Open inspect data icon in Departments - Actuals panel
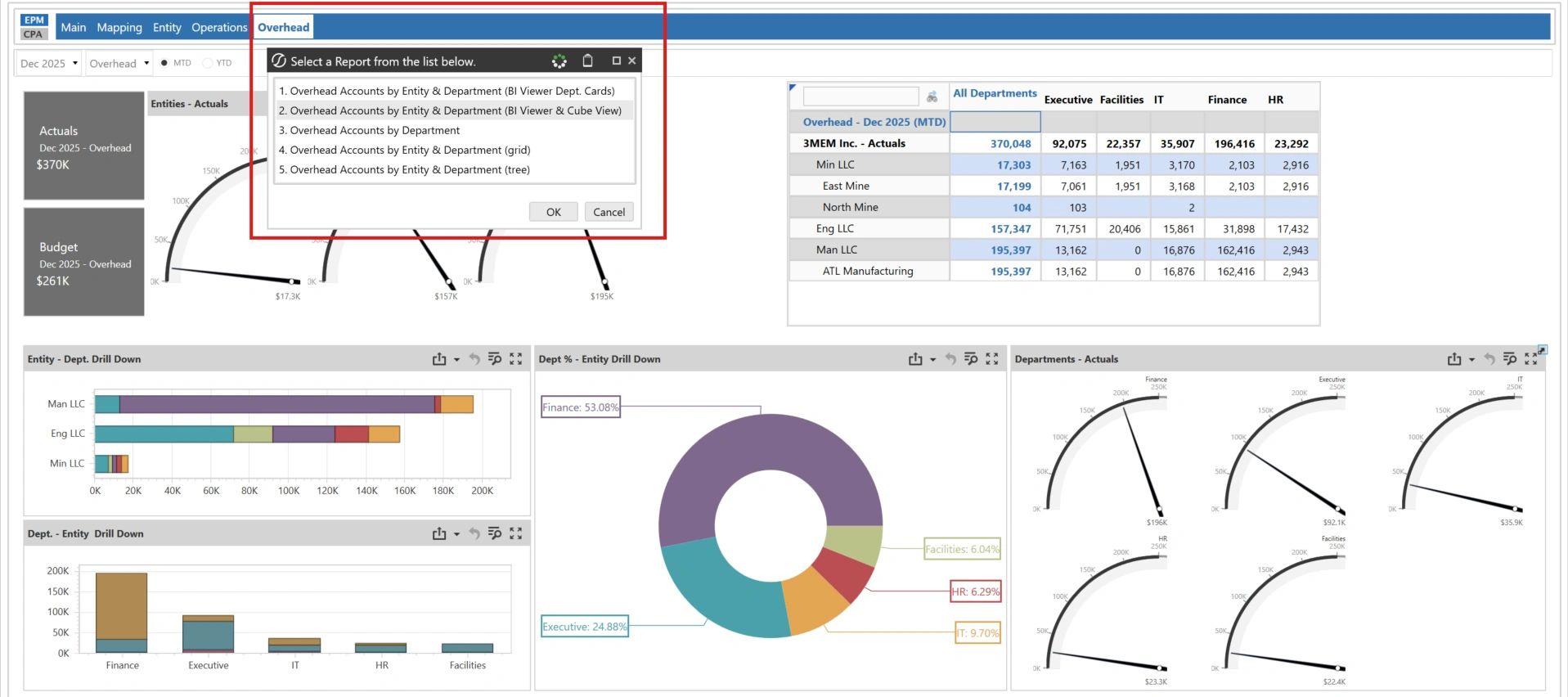Image resolution: width=1568 pixels, height=697 pixels. point(1510,359)
